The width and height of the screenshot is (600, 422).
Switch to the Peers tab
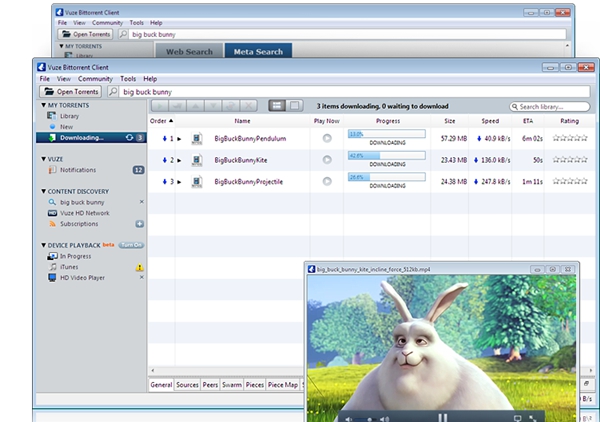point(210,384)
